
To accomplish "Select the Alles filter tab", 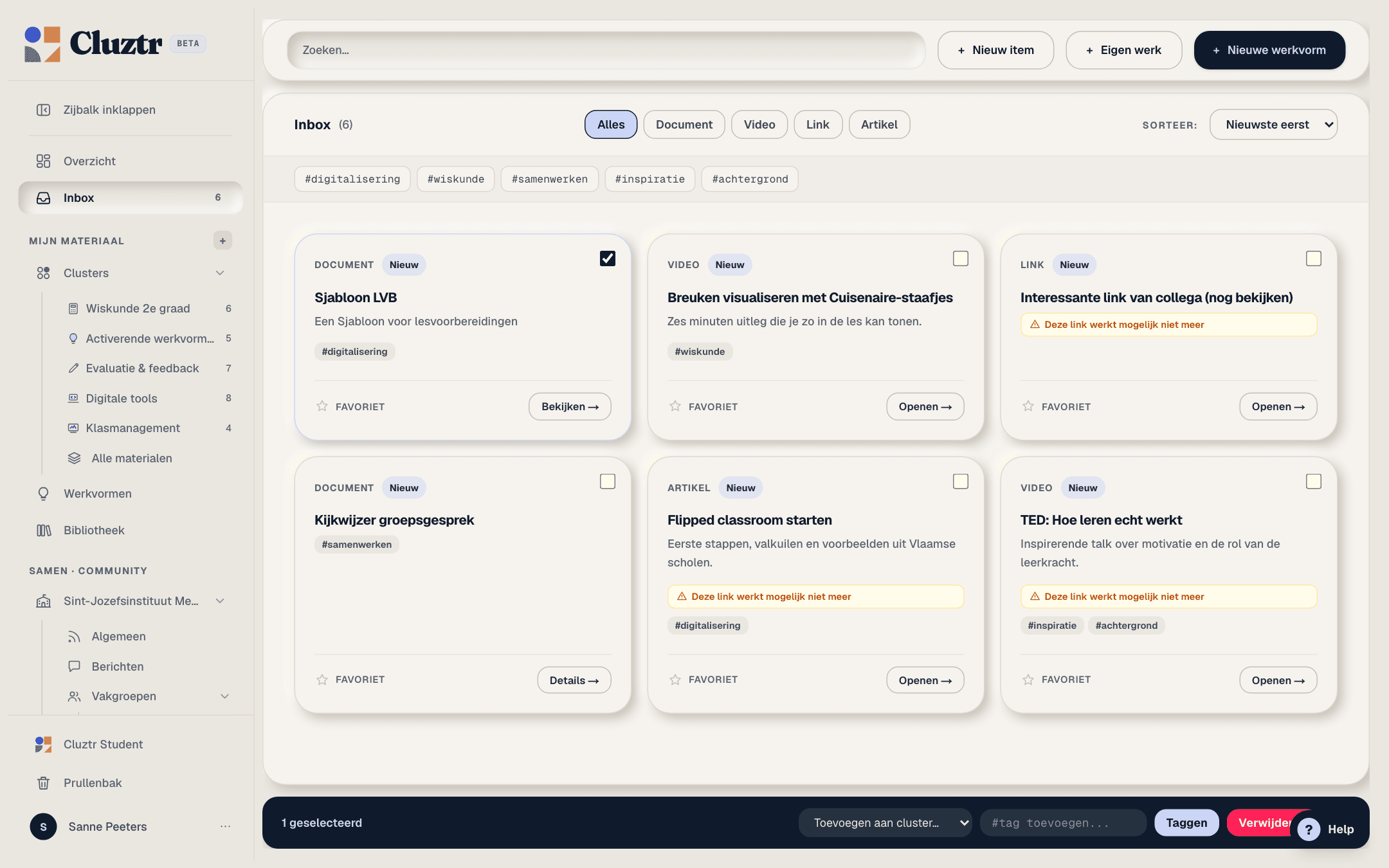I will point(611,125).
